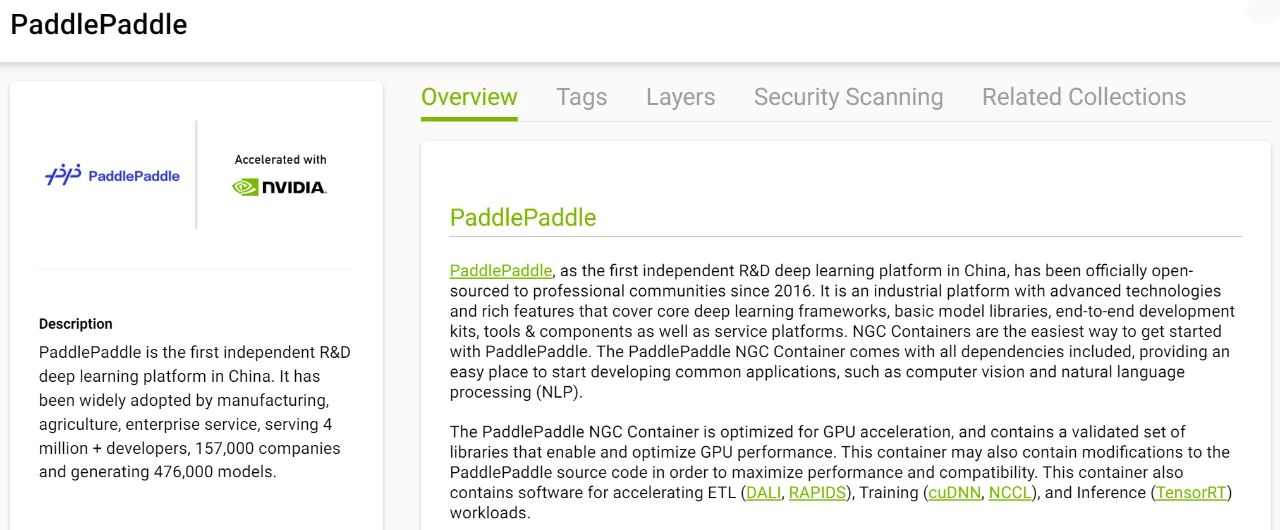1280x530 pixels.
Task: Click the NVIDIA logo icon
Action: tap(280, 187)
